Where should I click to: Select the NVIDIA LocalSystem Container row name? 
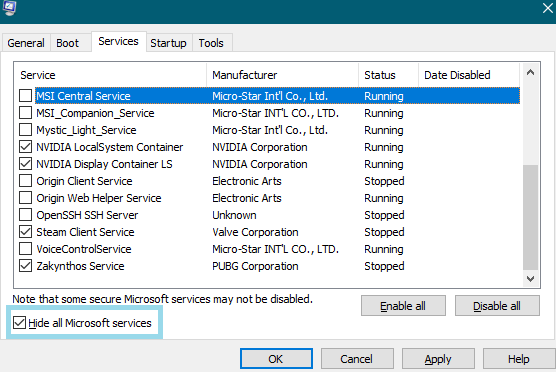(x=110, y=147)
